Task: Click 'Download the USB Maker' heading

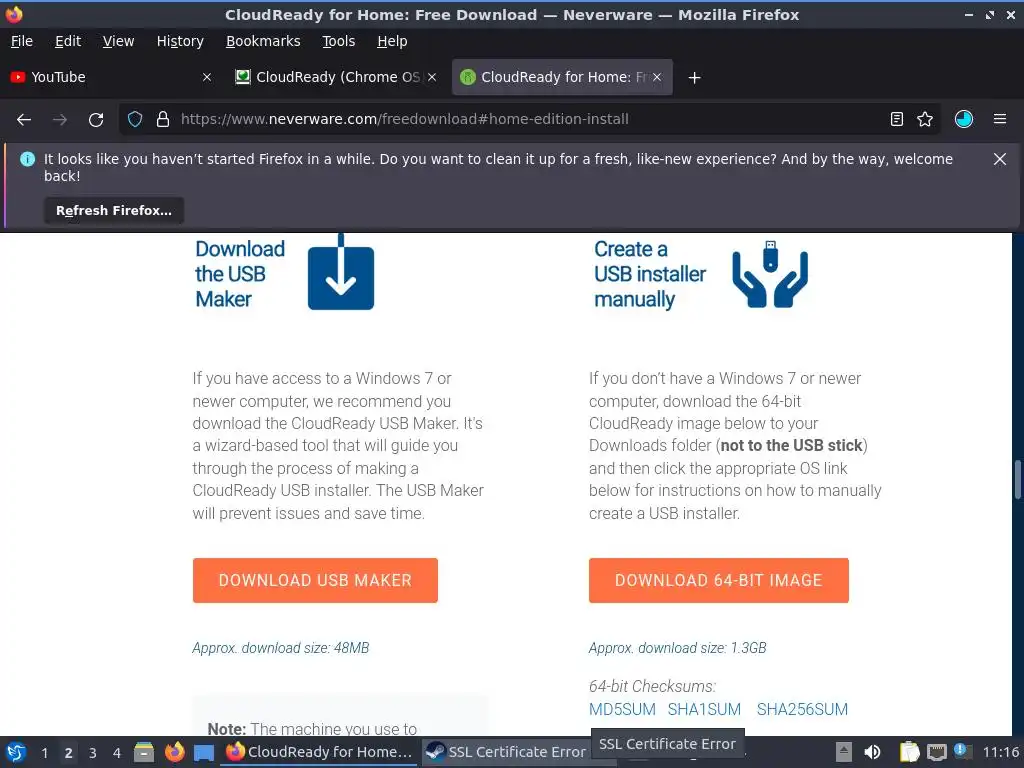Action: pos(240,274)
